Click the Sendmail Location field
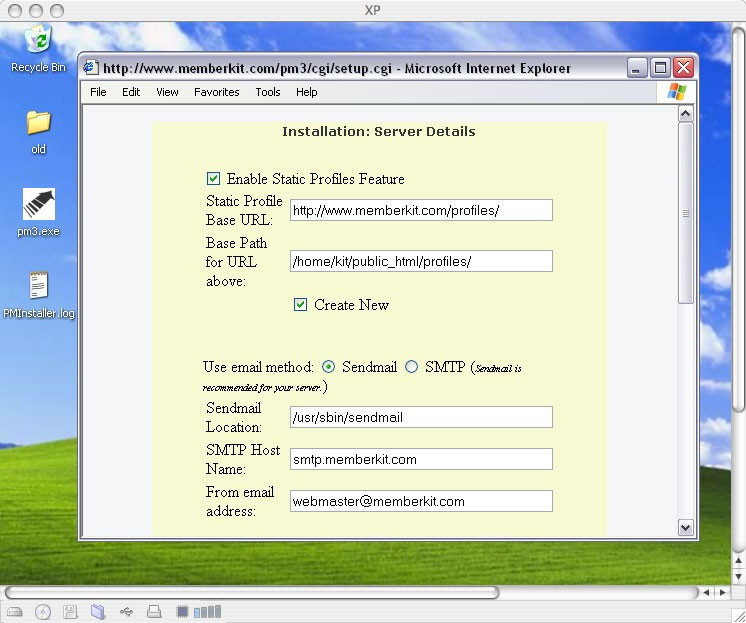This screenshot has width=746, height=623. click(421, 417)
